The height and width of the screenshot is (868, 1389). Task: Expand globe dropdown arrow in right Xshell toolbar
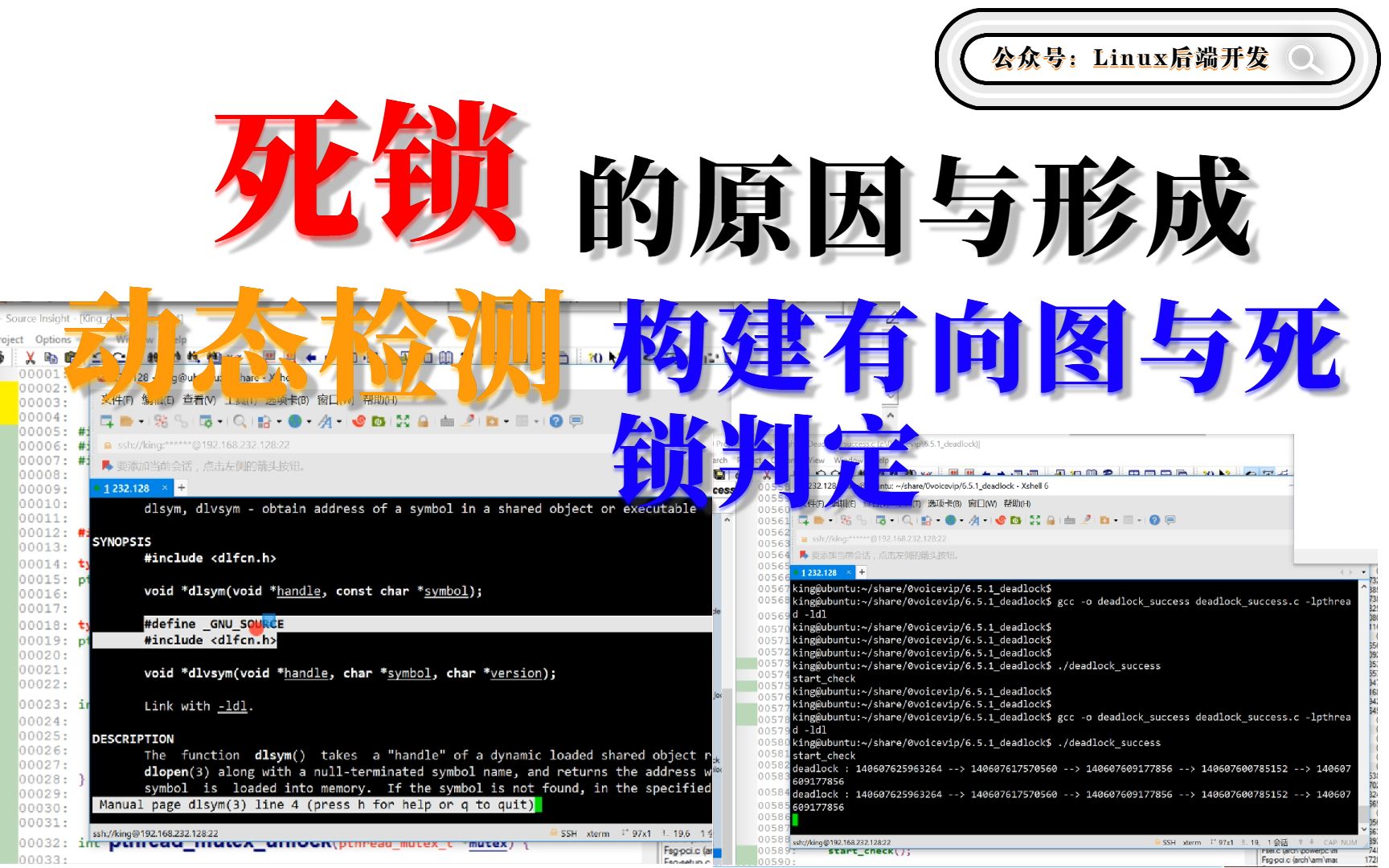[x=961, y=520]
